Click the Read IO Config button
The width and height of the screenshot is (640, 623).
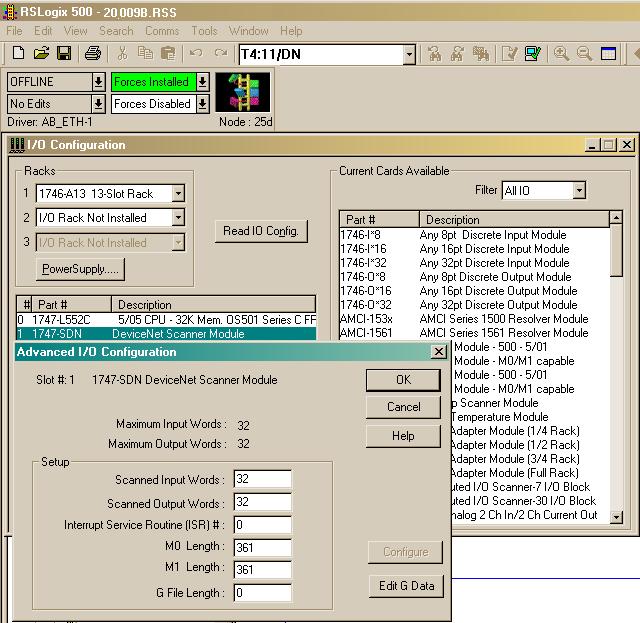(261, 231)
